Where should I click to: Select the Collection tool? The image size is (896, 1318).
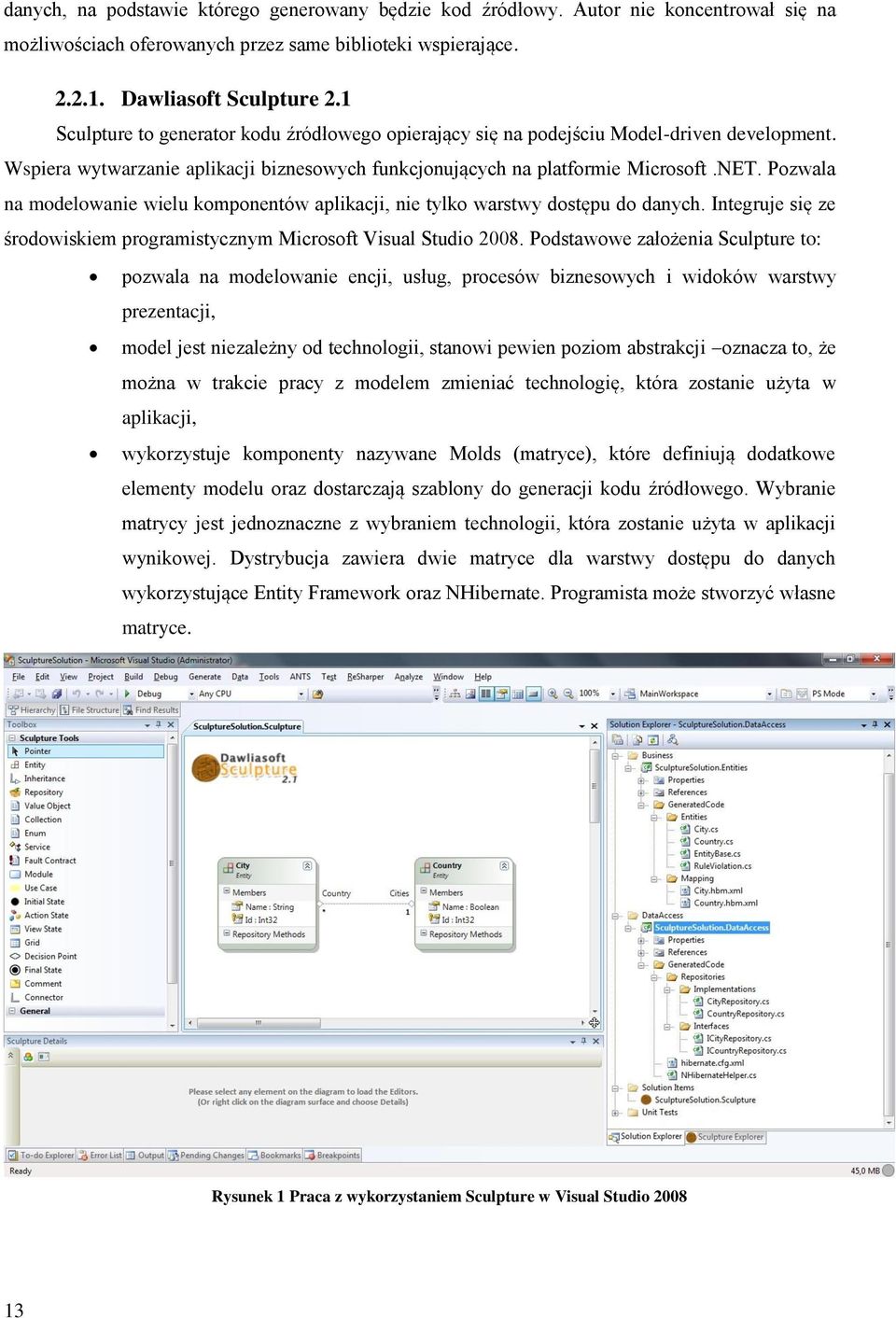tap(87, 820)
